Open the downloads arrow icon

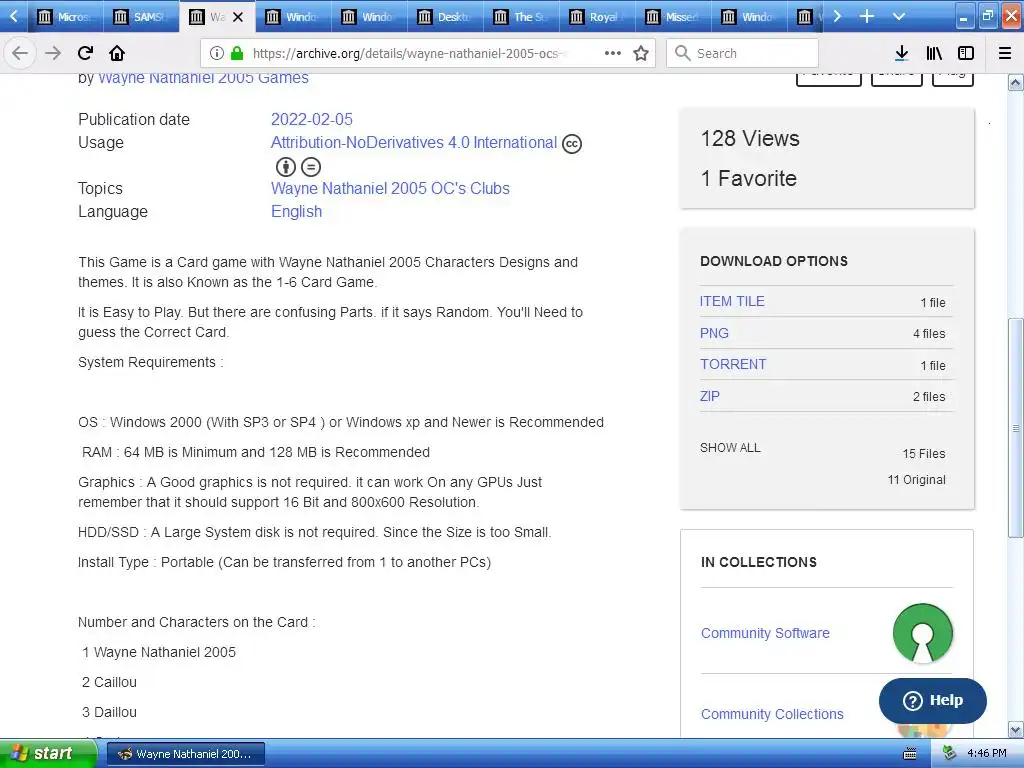click(902, 53)
